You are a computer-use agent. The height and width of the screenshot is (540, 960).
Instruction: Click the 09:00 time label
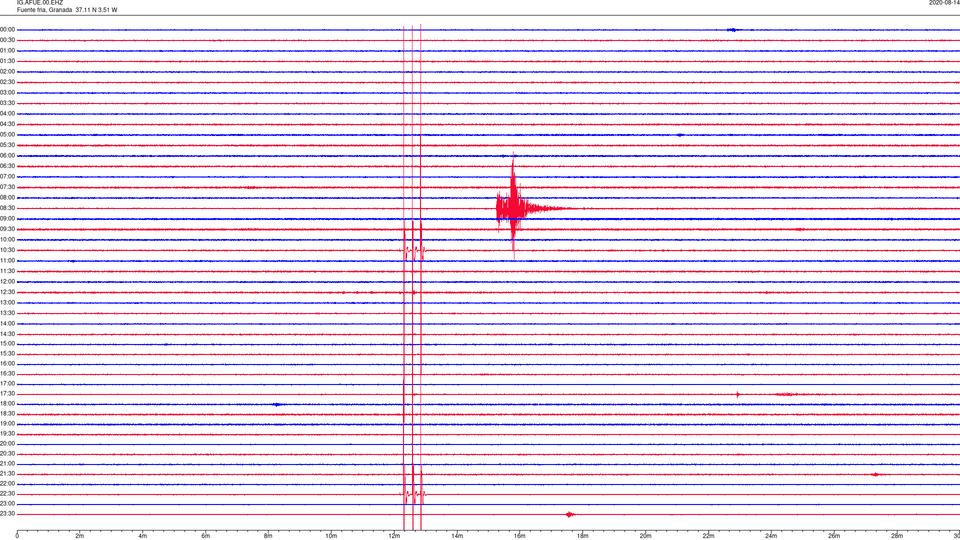coord(7,219)
